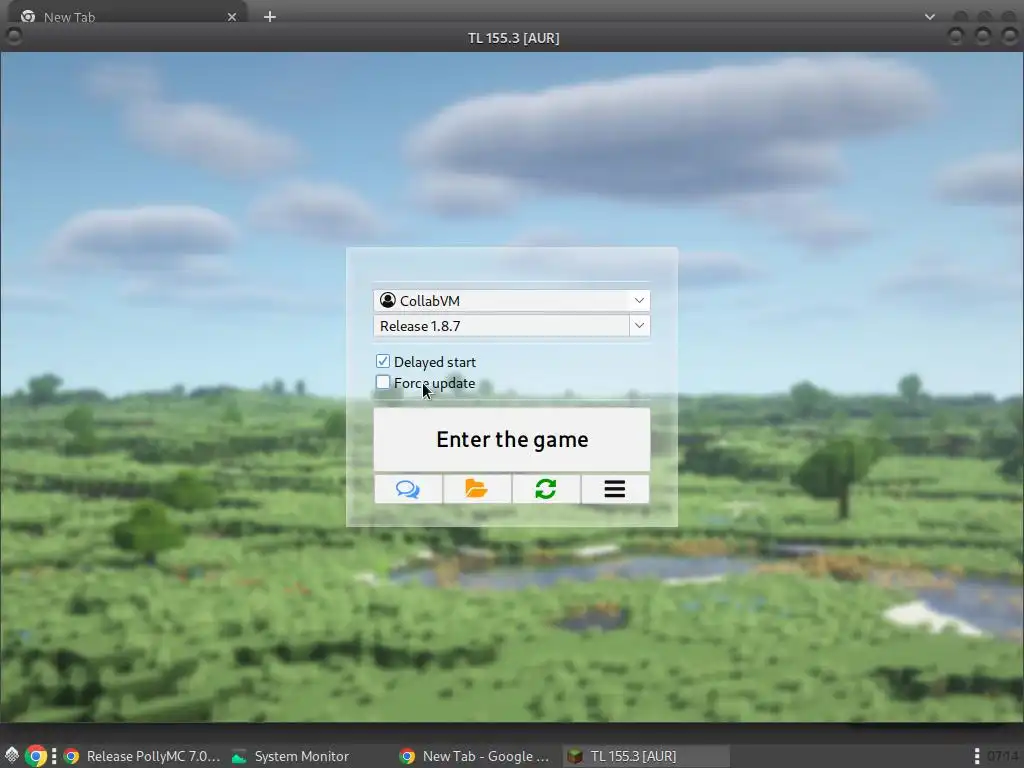Click the taskbar clock

(1002, 756)
